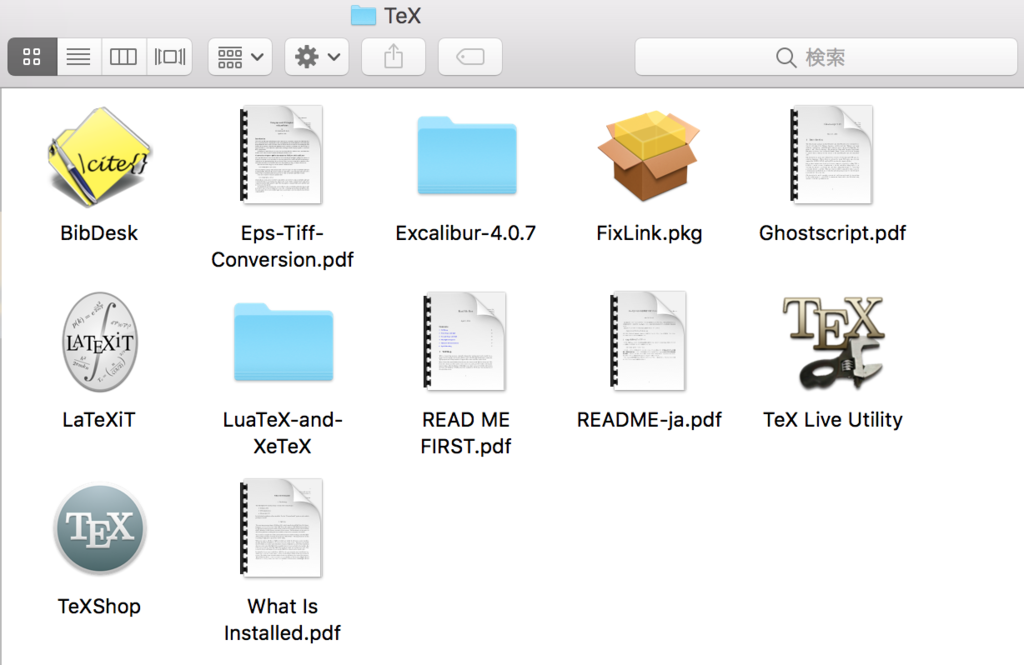Click the TeXShop name label
The width and height of the screenshot is (1024, 665).
(99, 606)
